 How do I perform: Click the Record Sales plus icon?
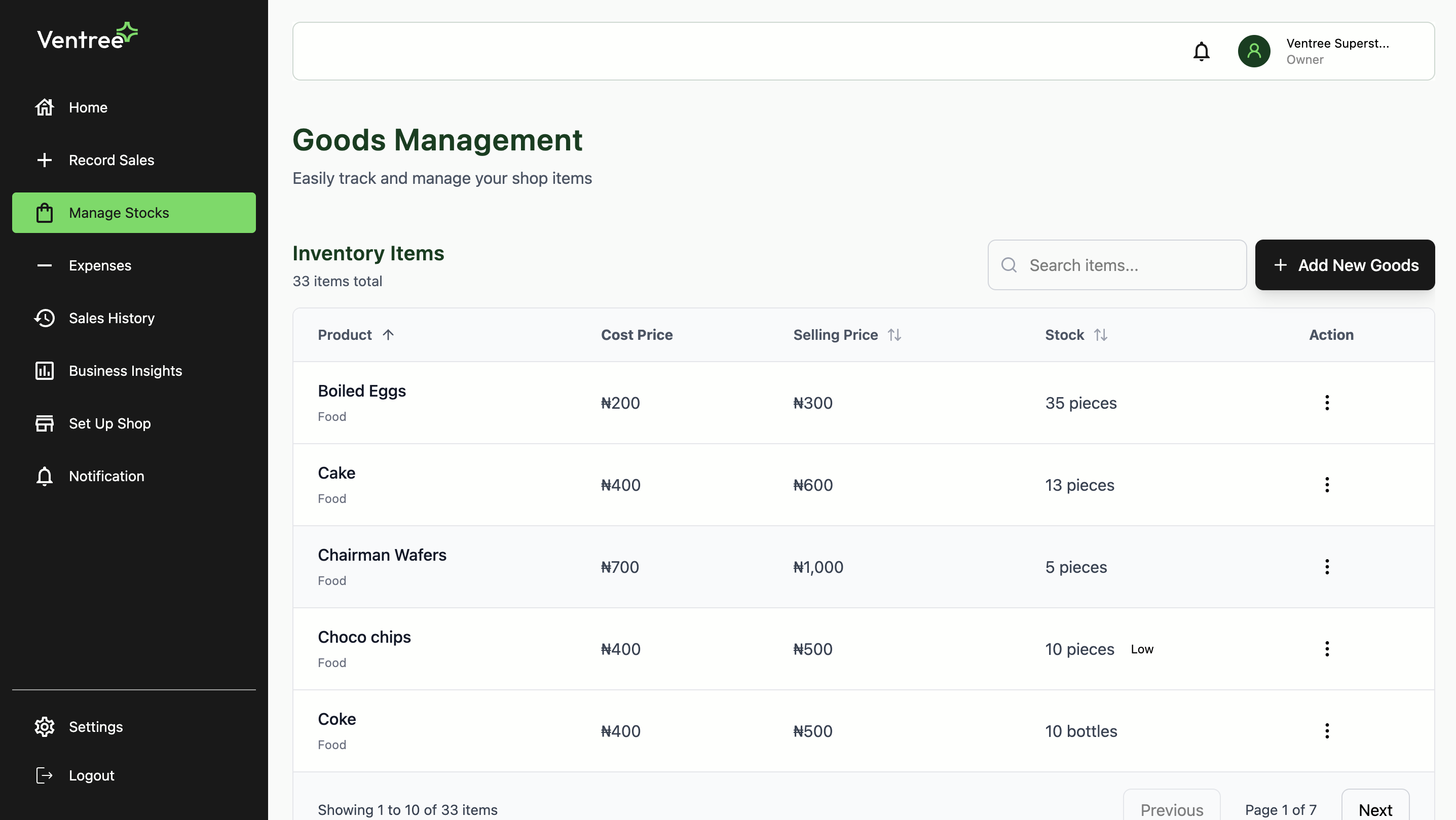45,160
